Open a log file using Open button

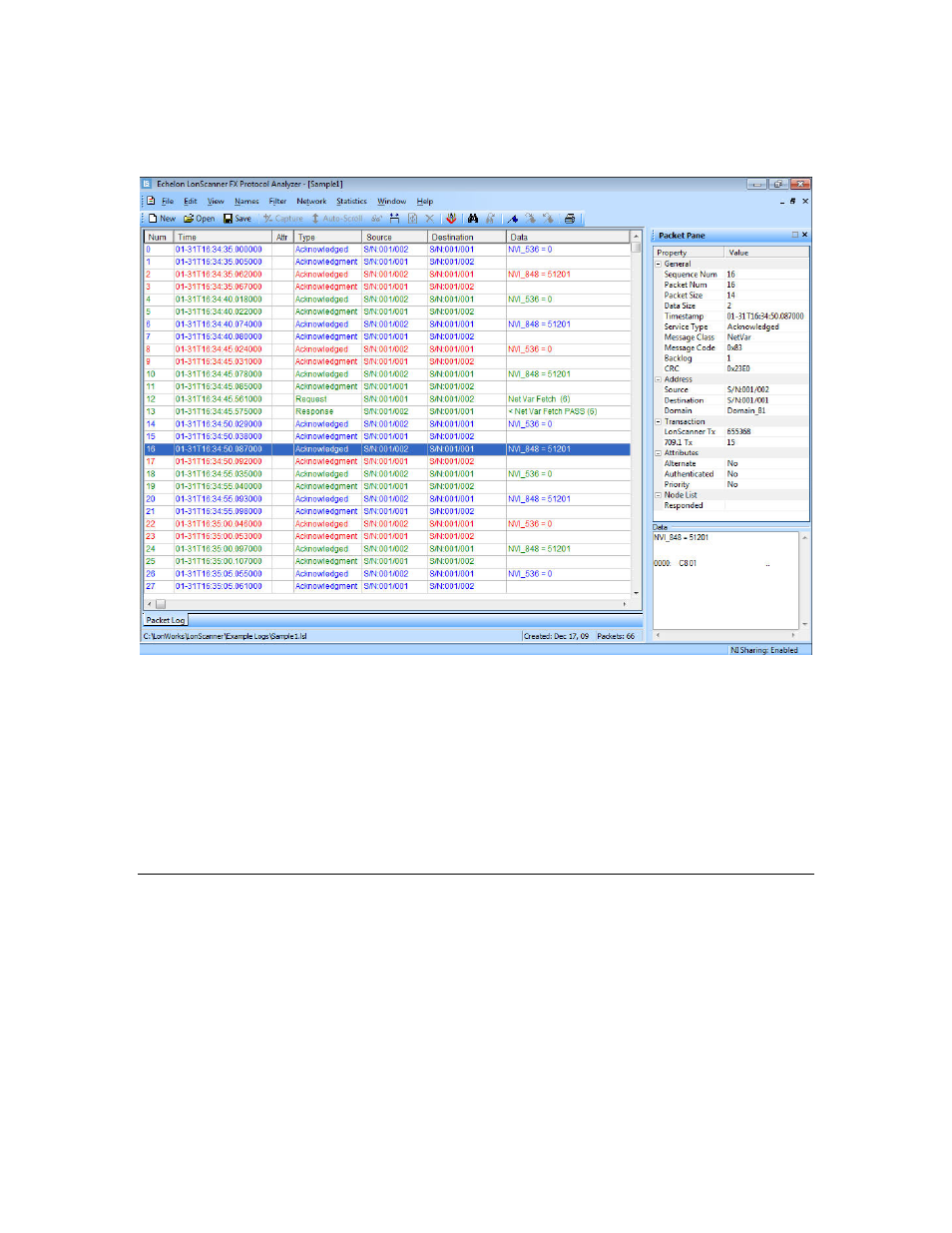click(x=199, y=219)
